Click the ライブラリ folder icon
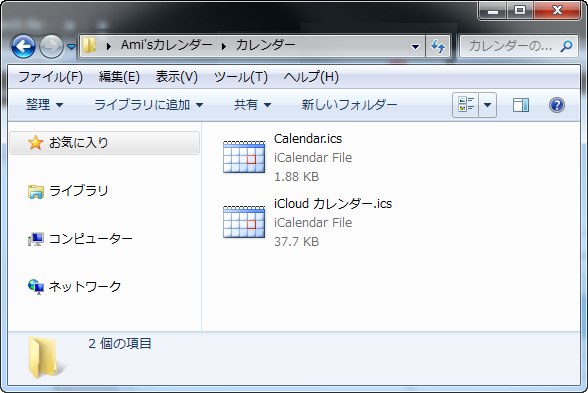The image size is (588, 393). point(36,192)
